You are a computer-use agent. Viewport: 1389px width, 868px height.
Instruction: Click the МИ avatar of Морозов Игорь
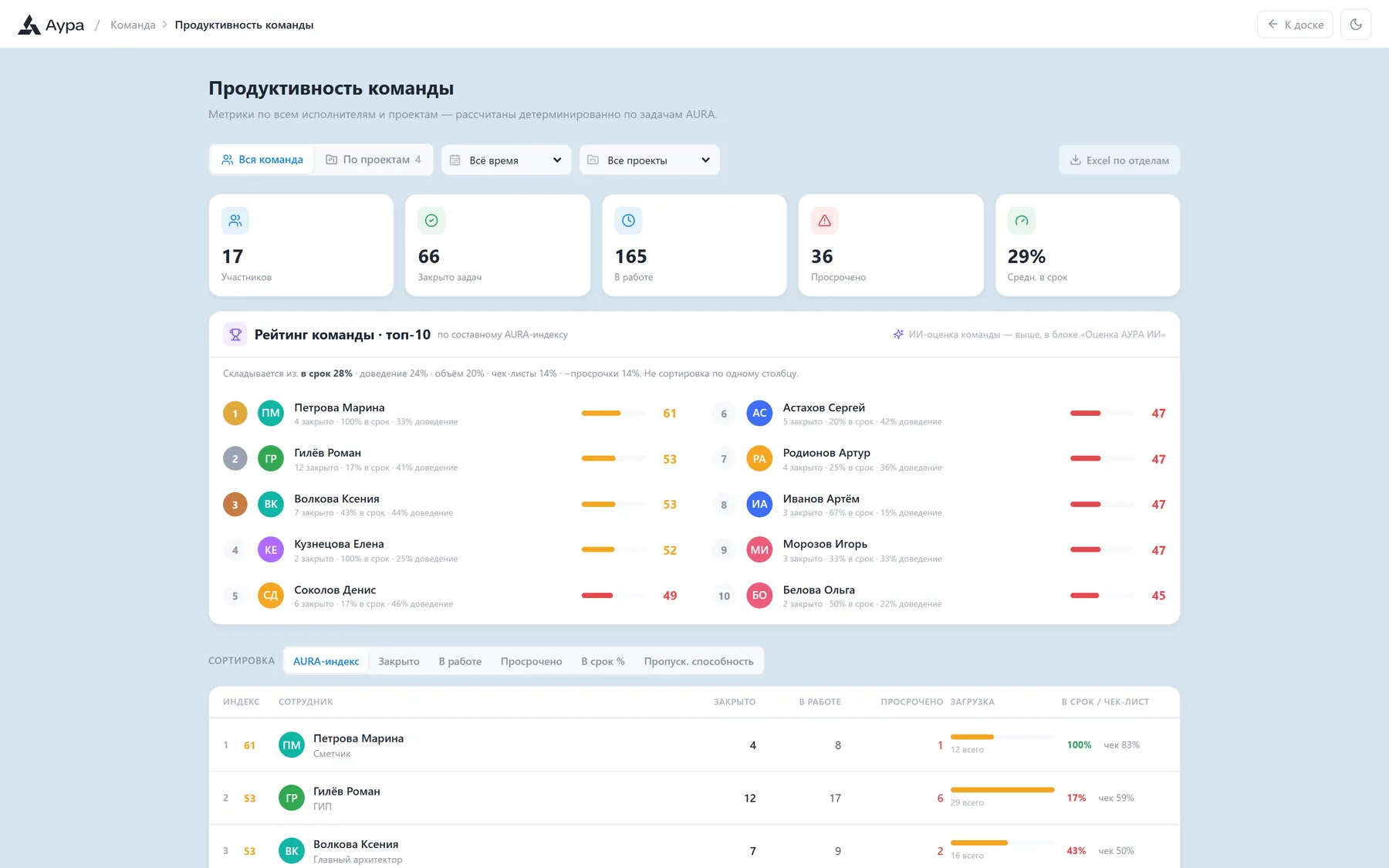pyautogui.click(x=759, y=550)
